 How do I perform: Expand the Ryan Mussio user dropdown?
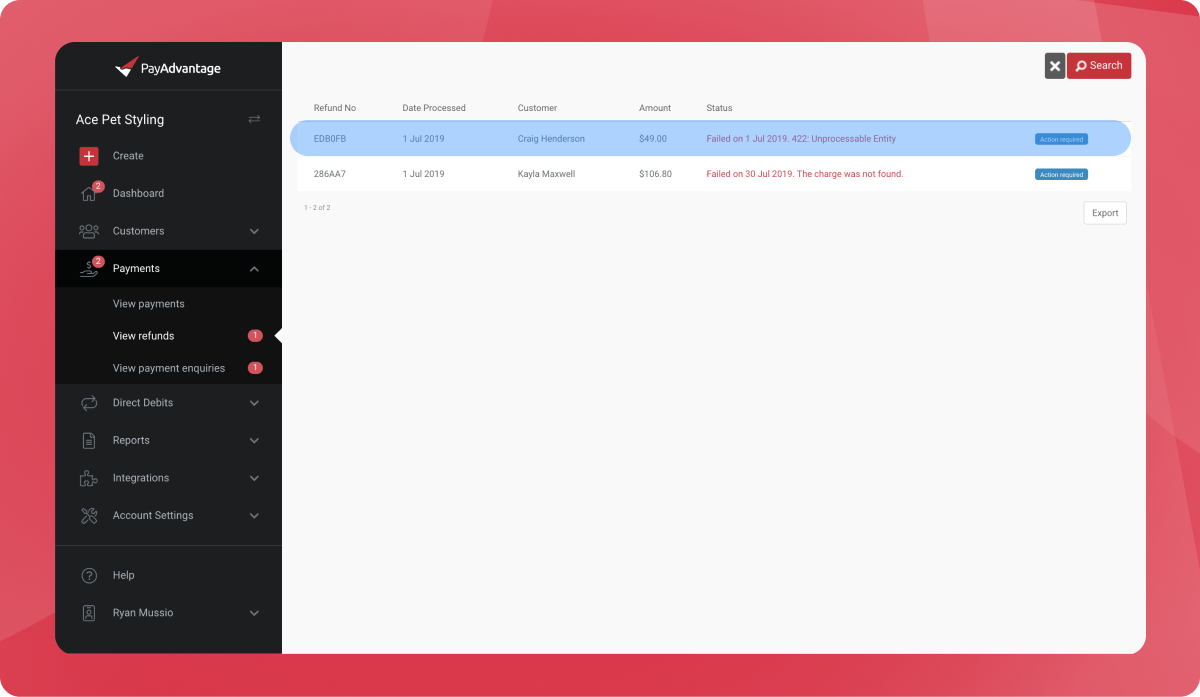point(254,613)
